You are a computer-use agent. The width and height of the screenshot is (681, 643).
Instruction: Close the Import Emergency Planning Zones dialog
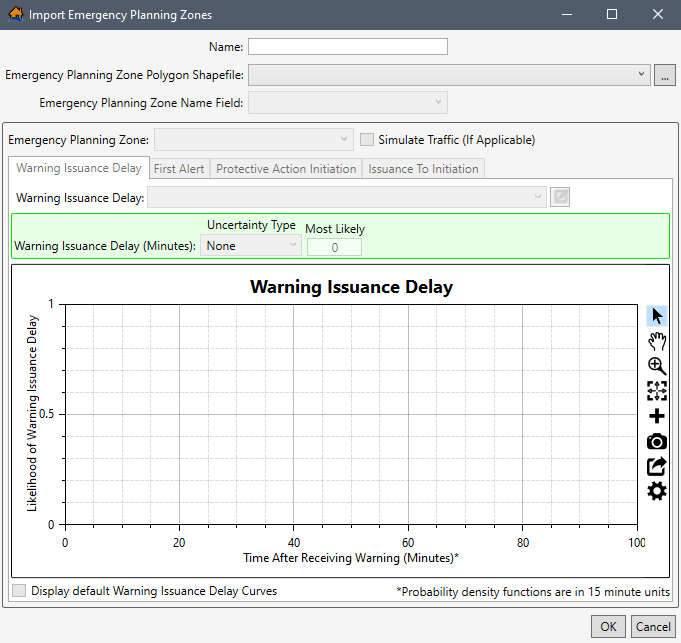click(x=658, y=14)
